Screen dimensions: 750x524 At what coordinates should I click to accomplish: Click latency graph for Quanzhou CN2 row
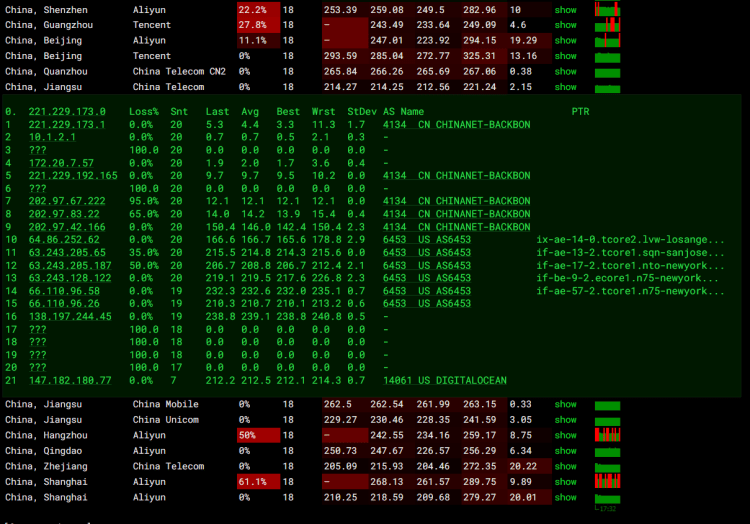point(607,73)
